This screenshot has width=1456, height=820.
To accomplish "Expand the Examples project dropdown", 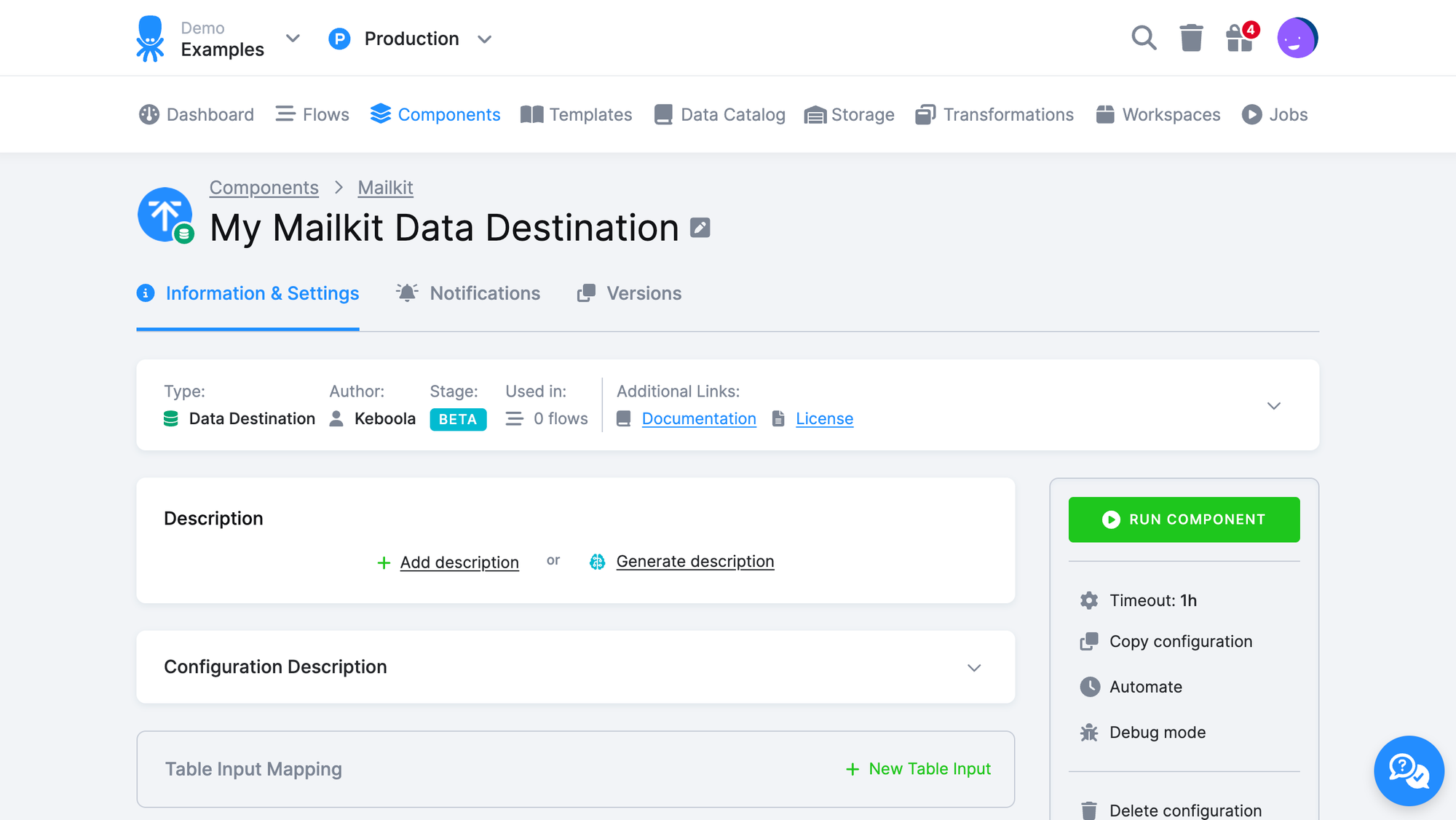I will (293, 39).
